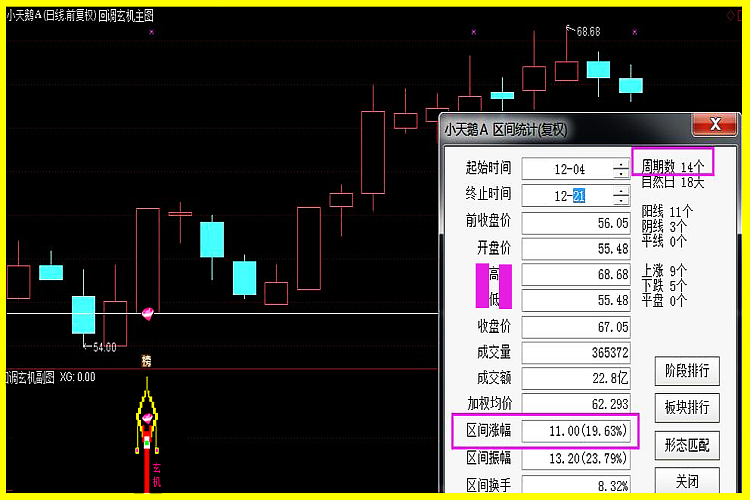Click the red 玄机 indicator bar
The width and height of the screenshot is (750, 500).
pos(155,476)
